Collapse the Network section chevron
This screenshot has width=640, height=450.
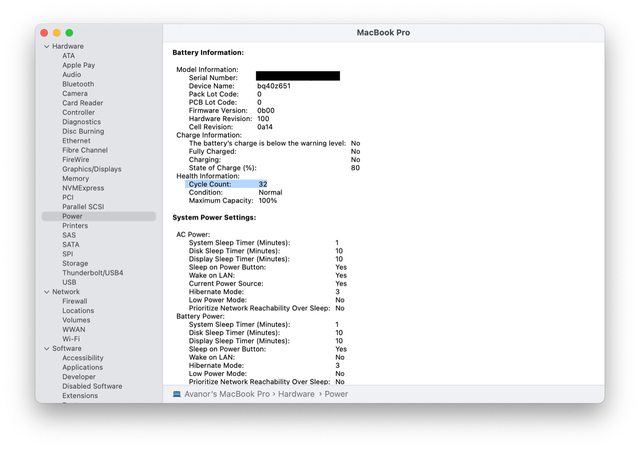coord(47,292)
